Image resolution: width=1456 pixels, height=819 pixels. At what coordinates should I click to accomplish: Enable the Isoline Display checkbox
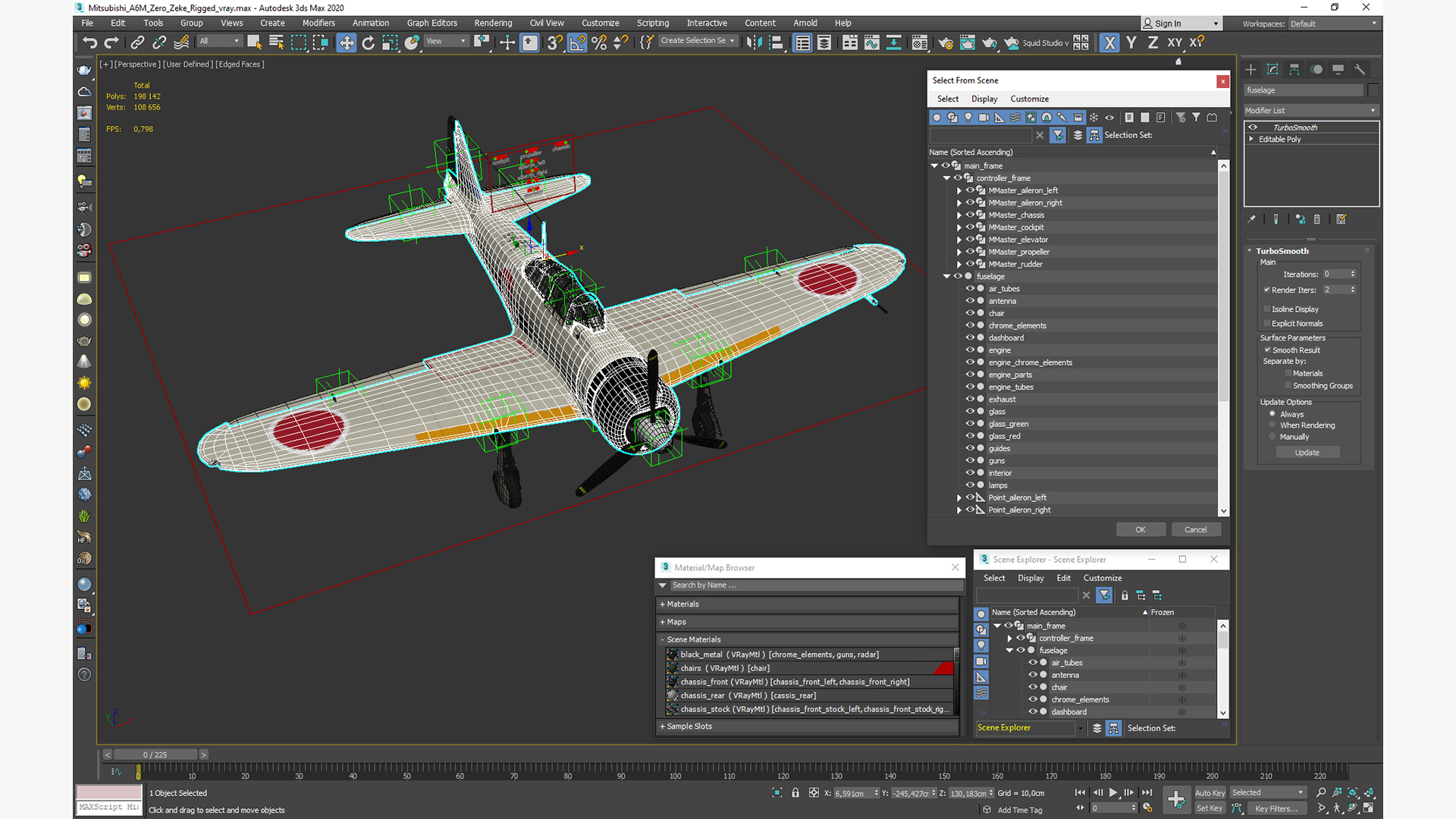[x=1267, y=309]
